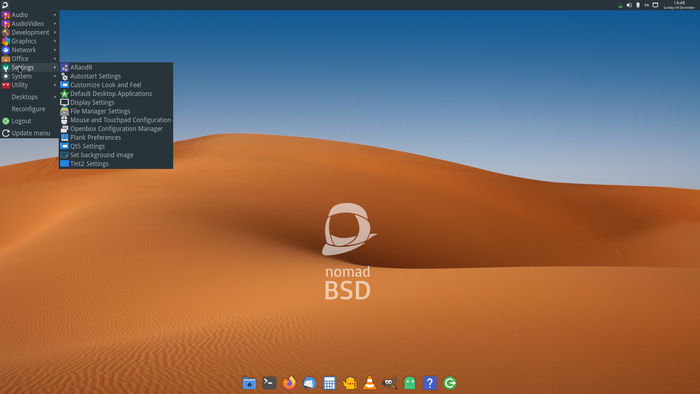Open the volume speaker tray icon
This screenshot has height=394, width=700.
tap(629, 5)
